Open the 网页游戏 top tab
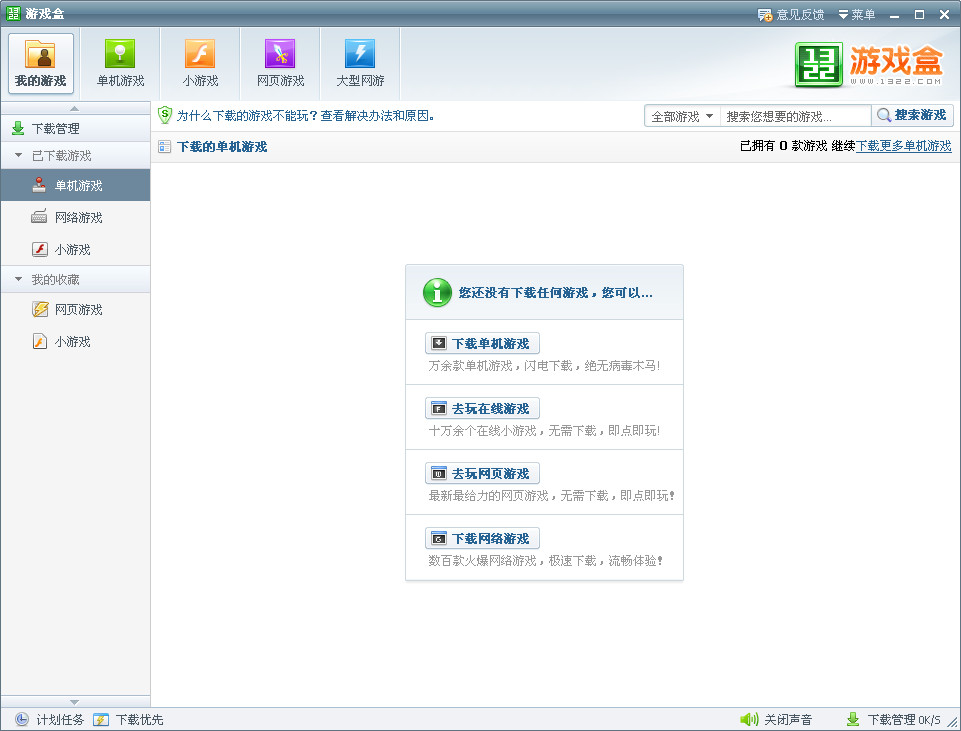Image resolution: width=961 pixels, height=731 pixels. coord(281,63)
